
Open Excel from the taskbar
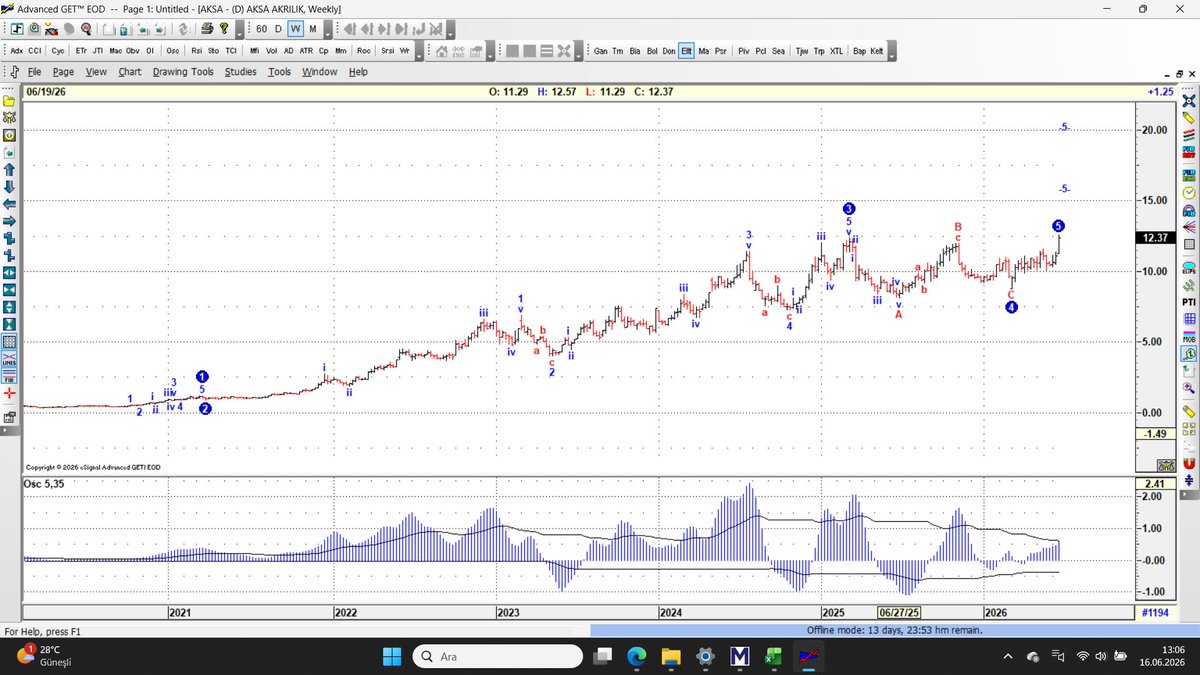coord(772,656)
